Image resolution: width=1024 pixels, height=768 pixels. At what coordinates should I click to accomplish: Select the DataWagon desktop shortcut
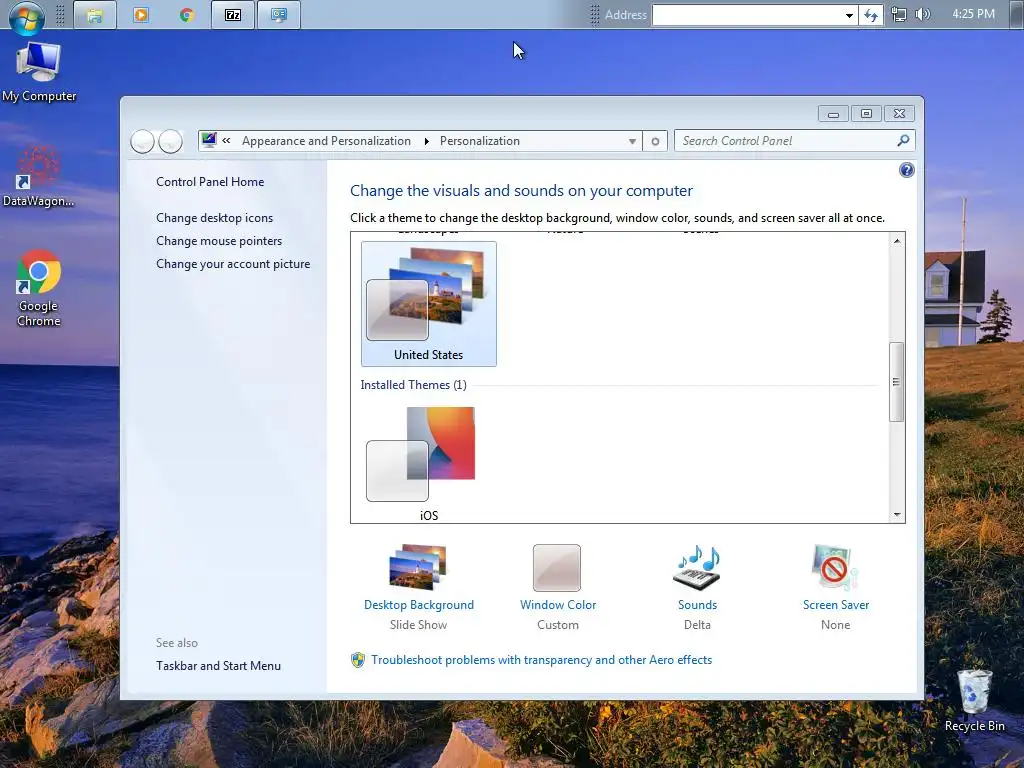click(x=39, y=177)
